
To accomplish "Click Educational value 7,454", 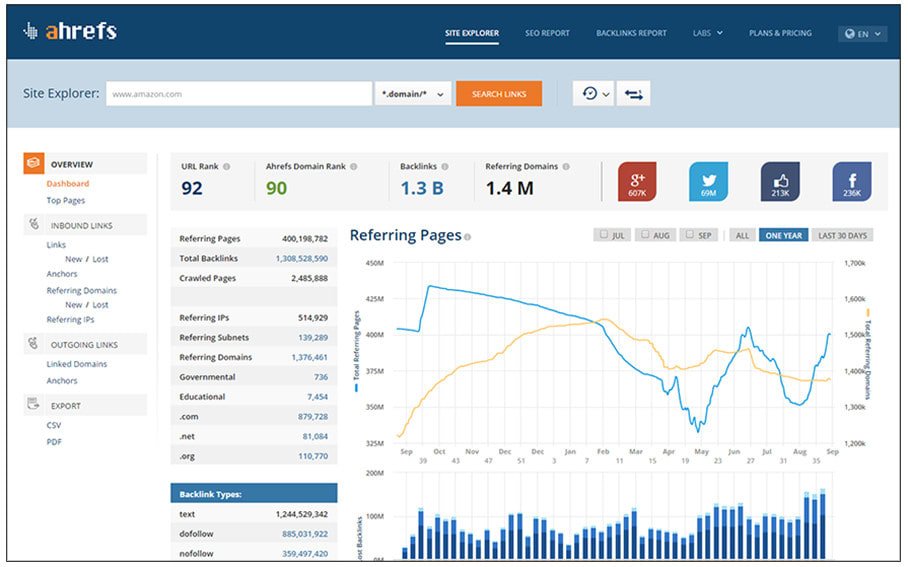I will pyautogui.click(x=317, y=397).
